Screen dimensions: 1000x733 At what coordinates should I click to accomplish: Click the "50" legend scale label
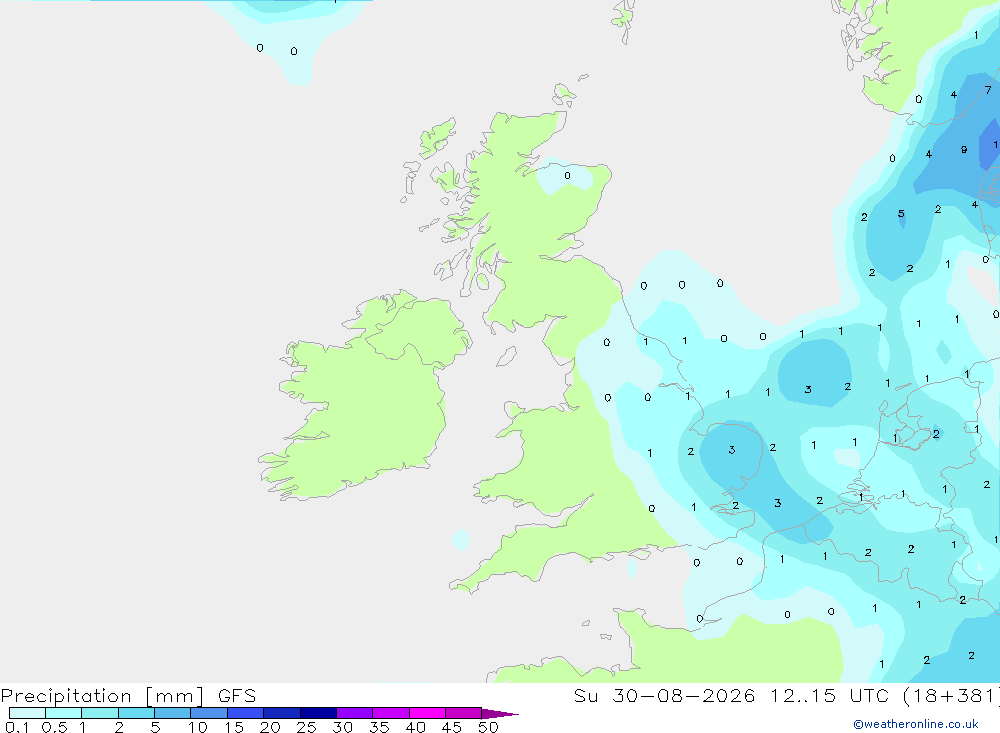point(488,727)
